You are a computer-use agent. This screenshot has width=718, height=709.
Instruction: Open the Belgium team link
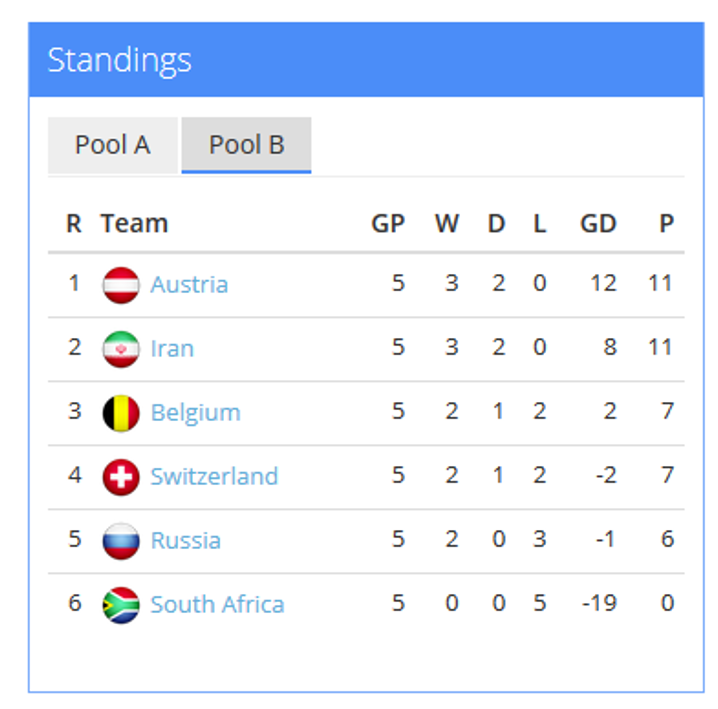196,413
